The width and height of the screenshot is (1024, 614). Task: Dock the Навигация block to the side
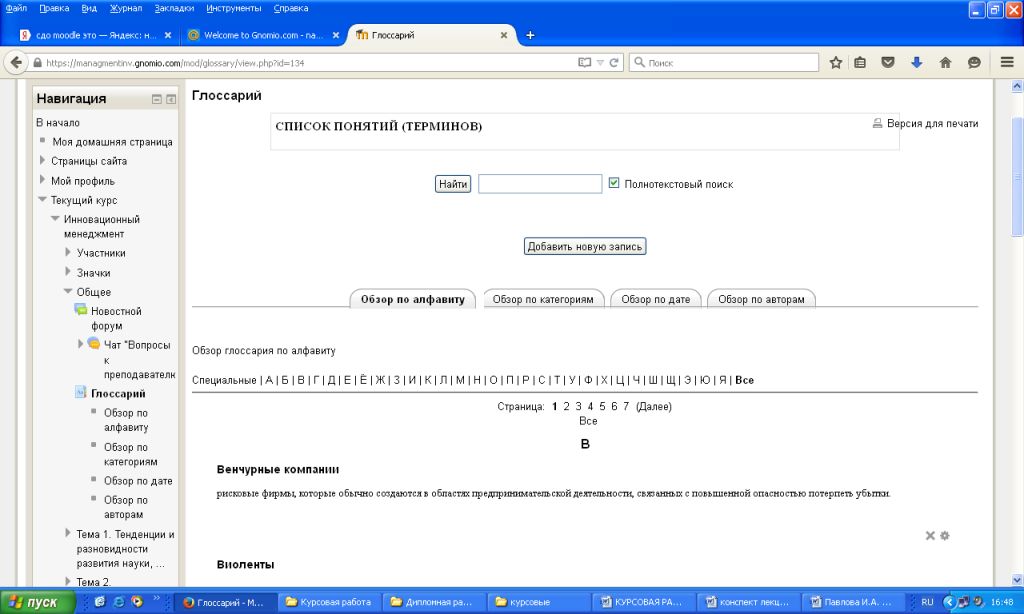tap(171, 99)
